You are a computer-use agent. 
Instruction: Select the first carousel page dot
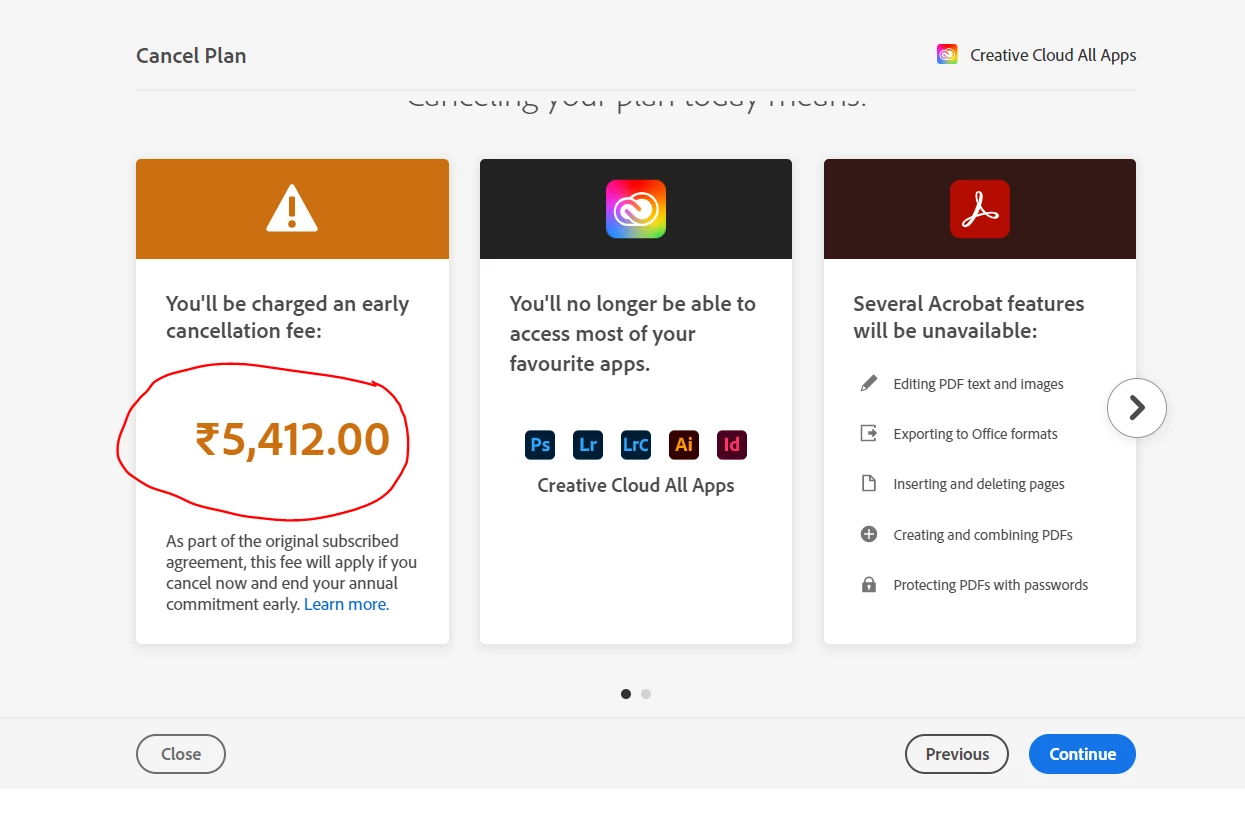626,694
